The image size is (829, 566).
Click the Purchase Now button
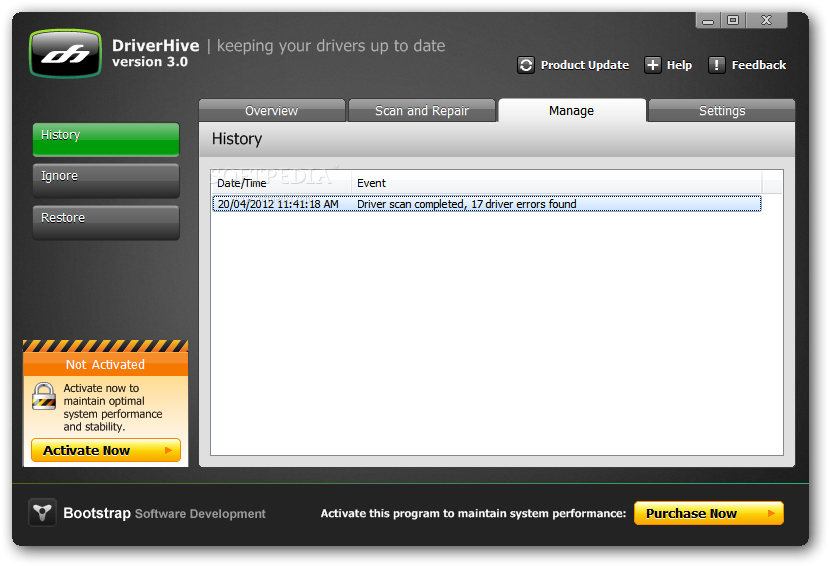point(708,513)
